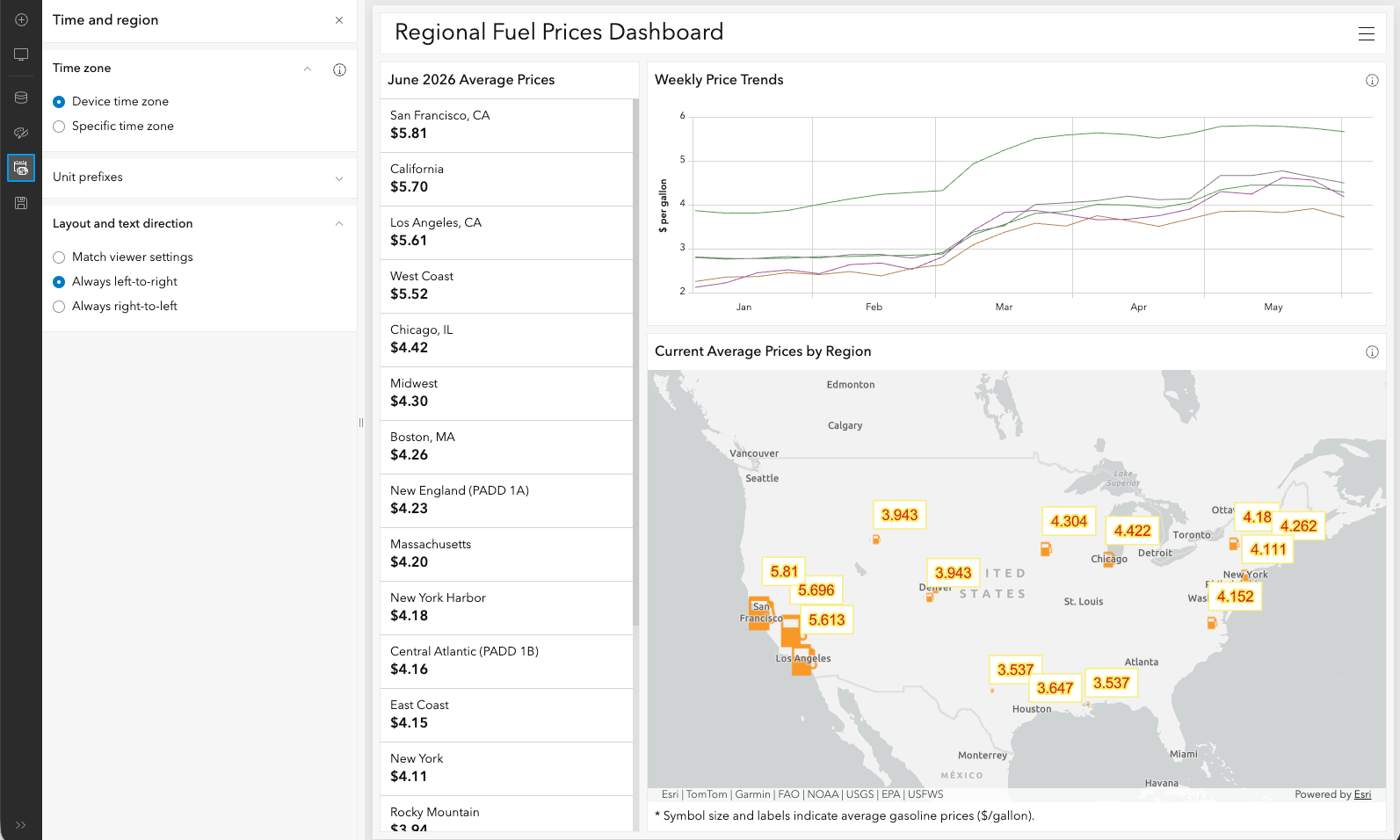Select Central Atlantic (PADD 1B) row
1400x840 pixels.
[506, 662]
